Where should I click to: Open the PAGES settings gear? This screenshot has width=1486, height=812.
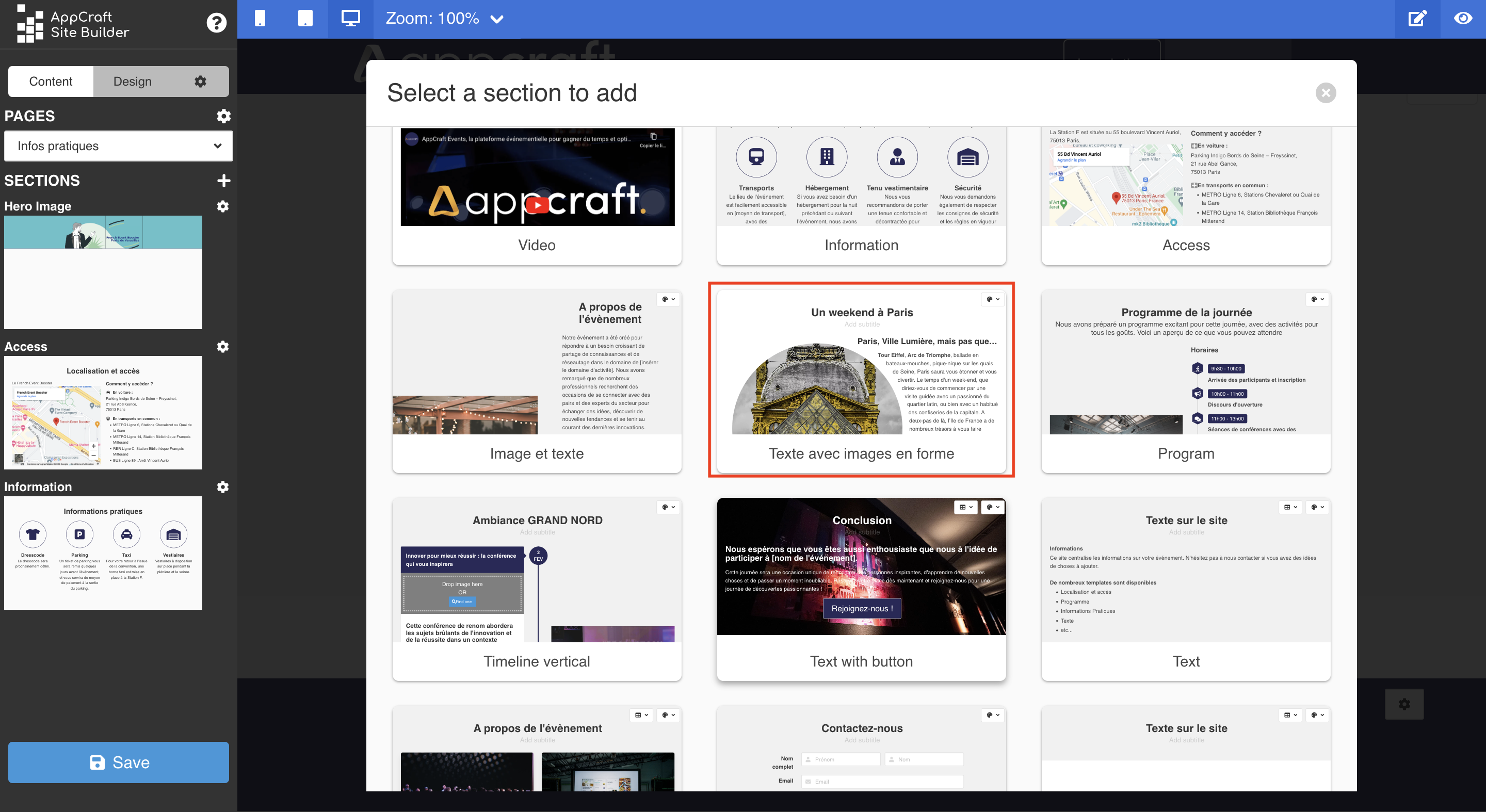tap(224, 116)
